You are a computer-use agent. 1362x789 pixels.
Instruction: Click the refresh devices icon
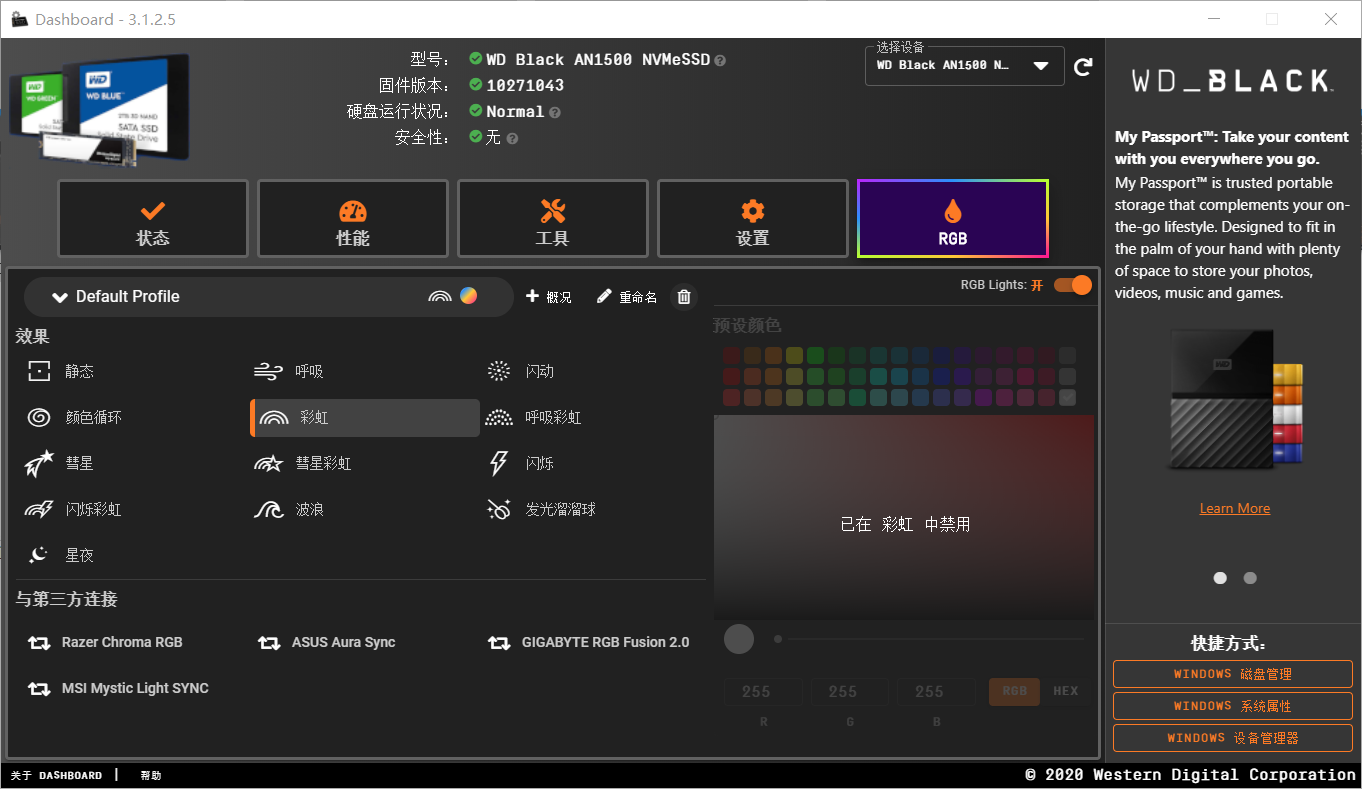pyautogui.click(x=1083, y=67)
